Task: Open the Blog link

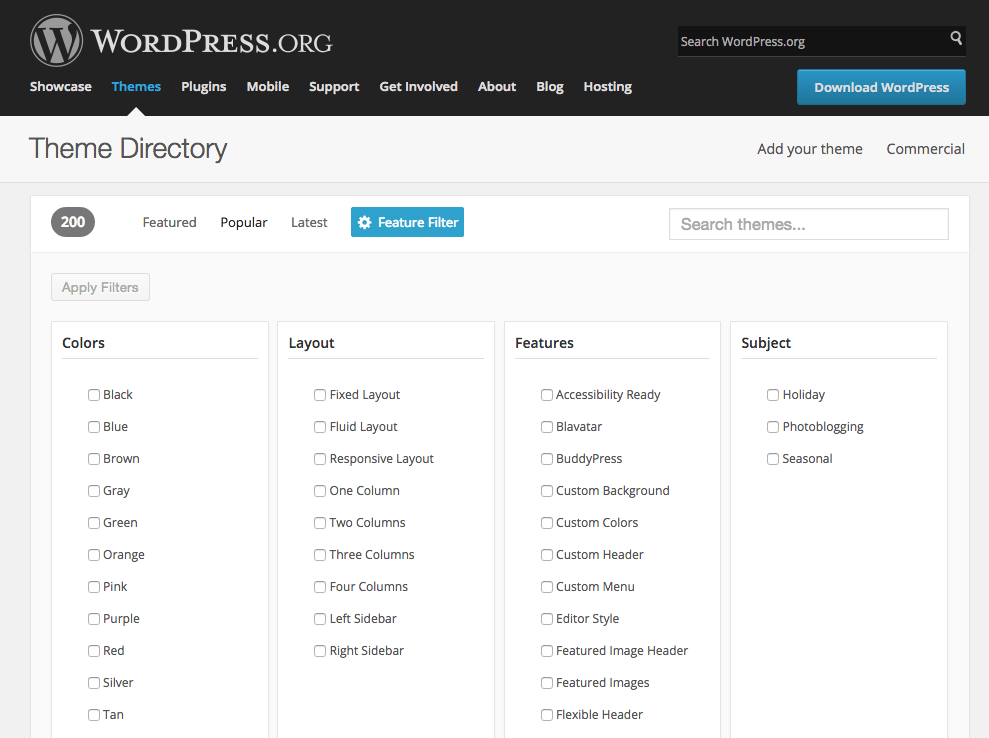Action: [550, 86]
